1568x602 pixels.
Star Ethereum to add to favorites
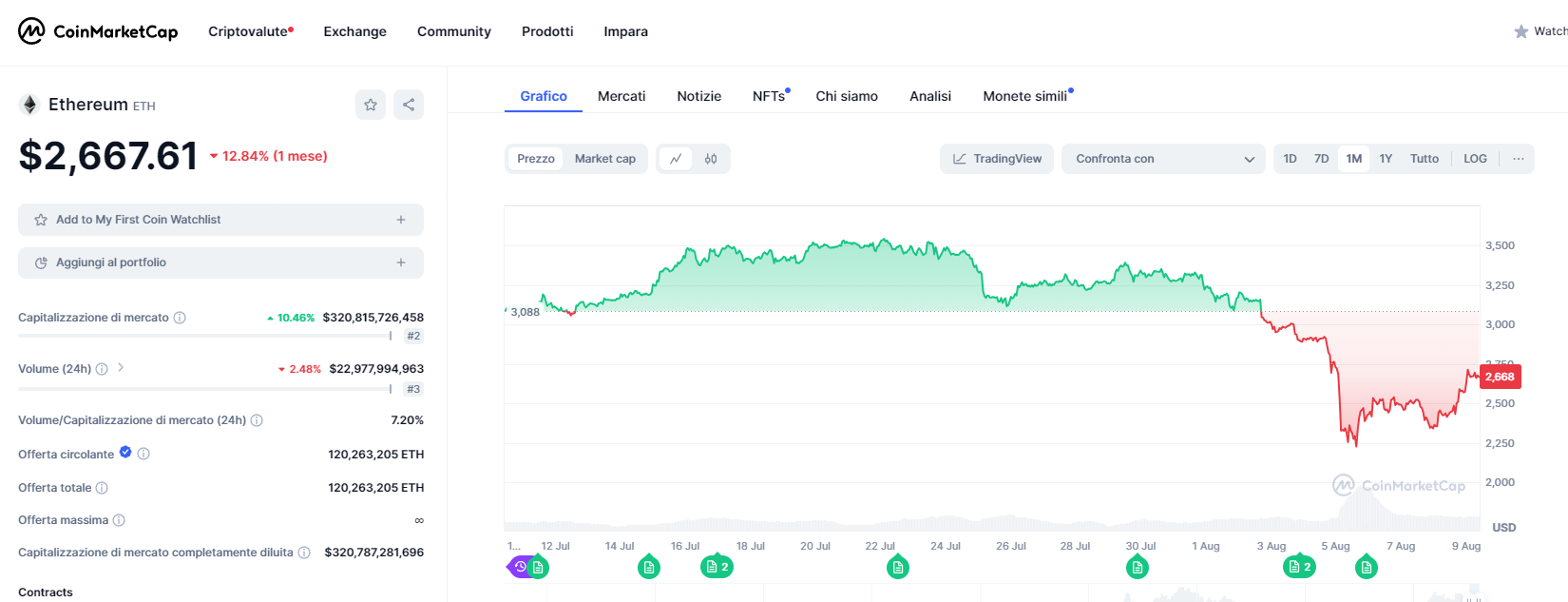[x=371, y=105]
